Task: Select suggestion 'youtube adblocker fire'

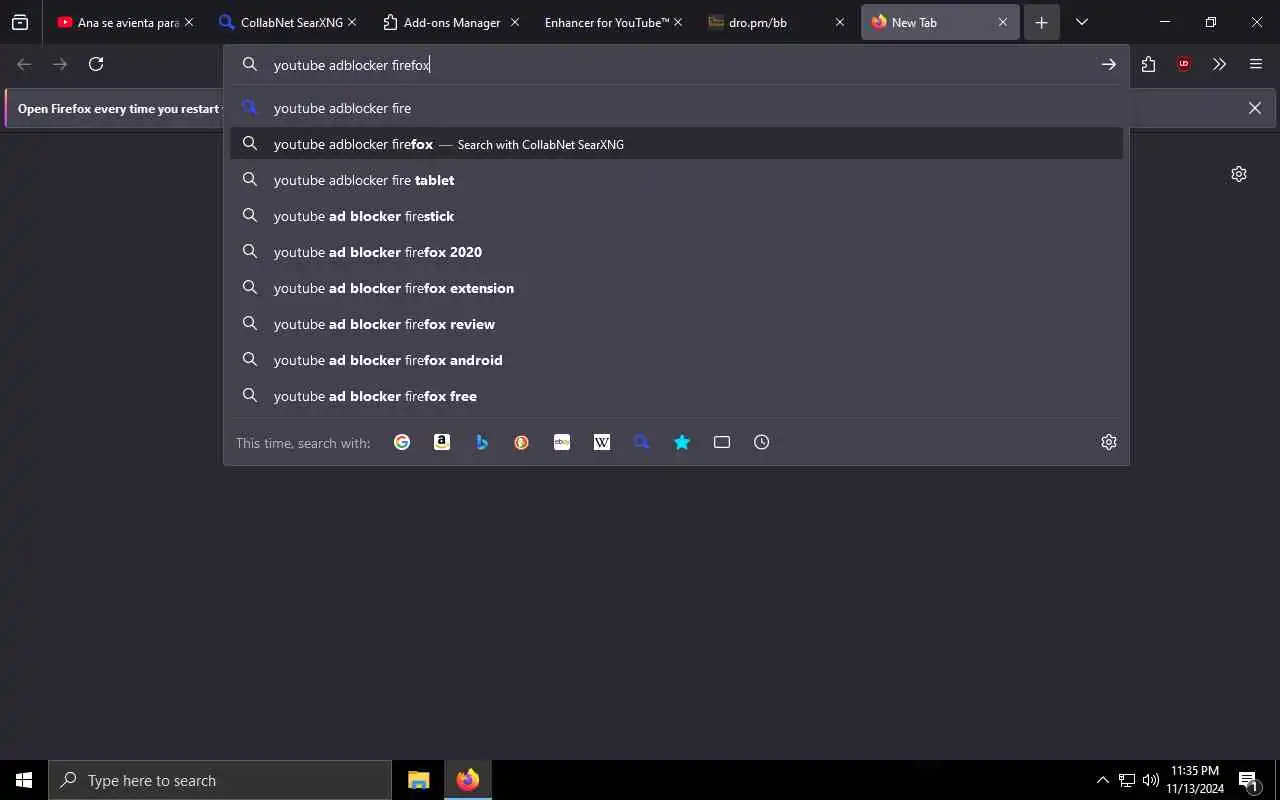Action: (676, 108)
